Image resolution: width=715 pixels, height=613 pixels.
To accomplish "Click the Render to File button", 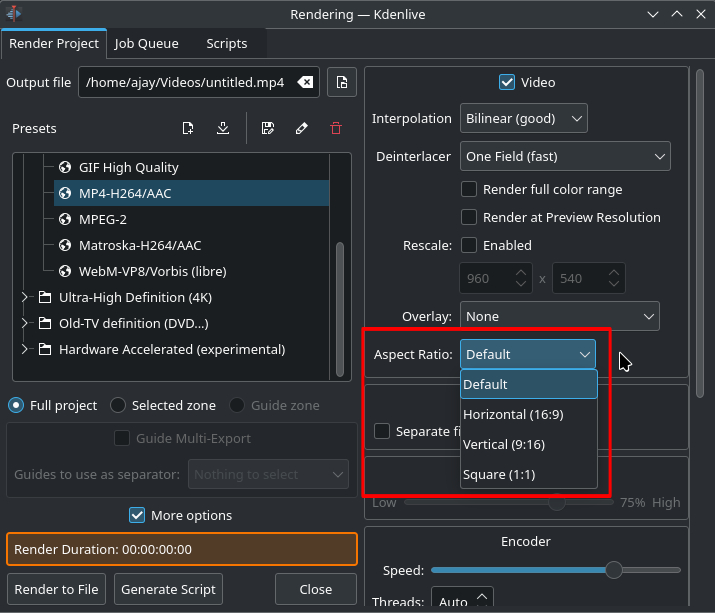I will click(x=57, y=589).
